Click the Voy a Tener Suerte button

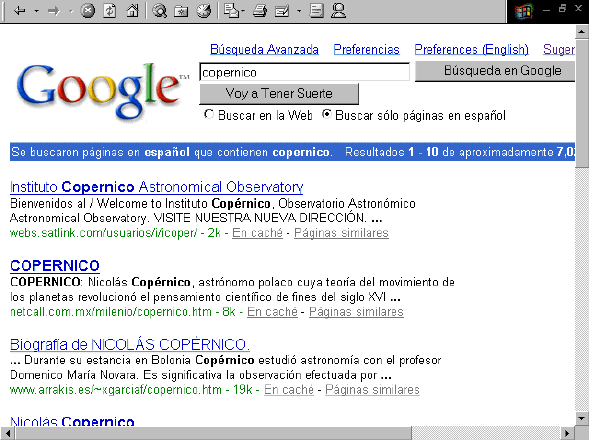click(279, 94)
